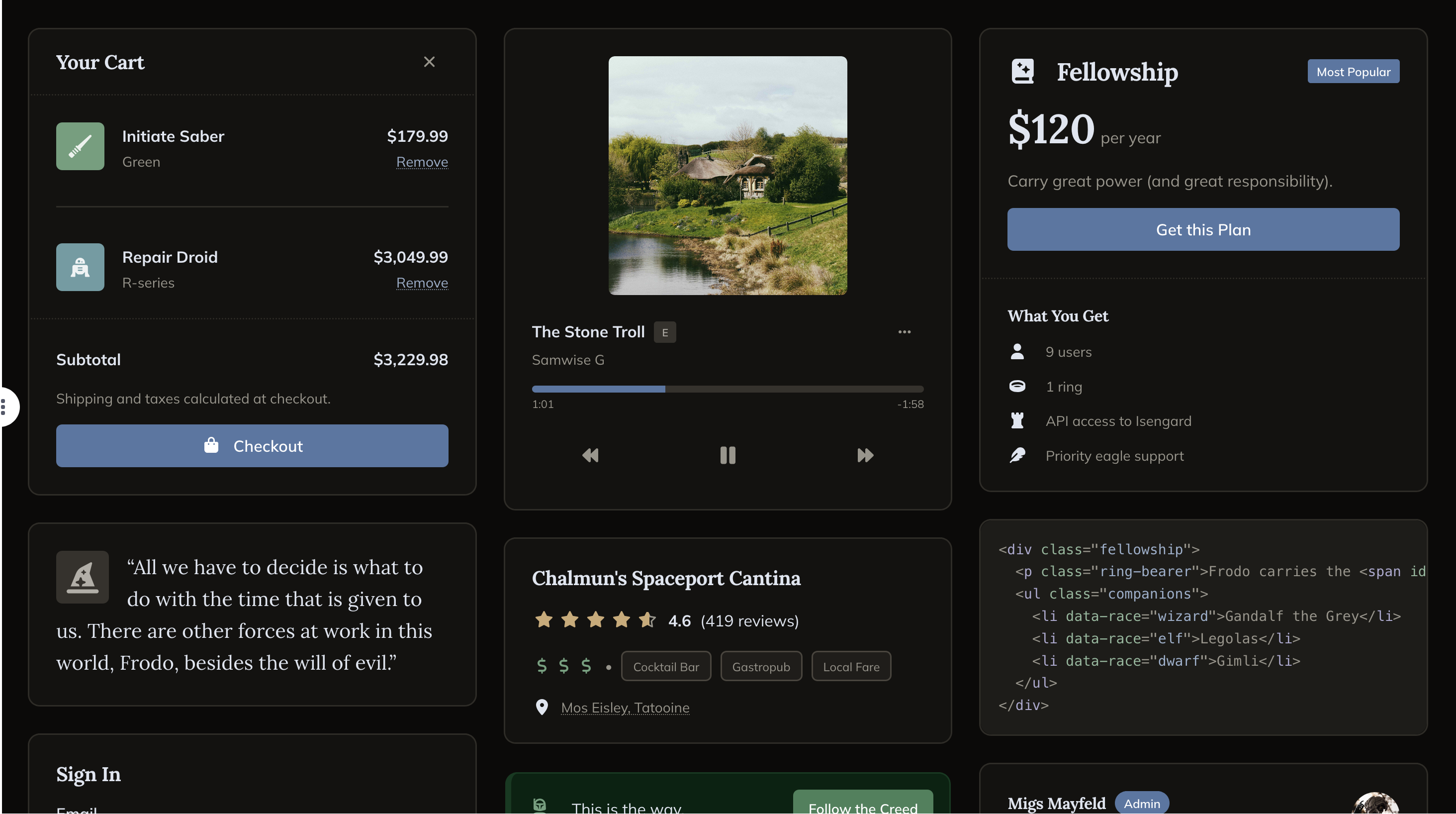Click The Stone Troll track title
The width and height of the screenshot is (1456, 814).
pyautogui.click(x=588, y=332)
